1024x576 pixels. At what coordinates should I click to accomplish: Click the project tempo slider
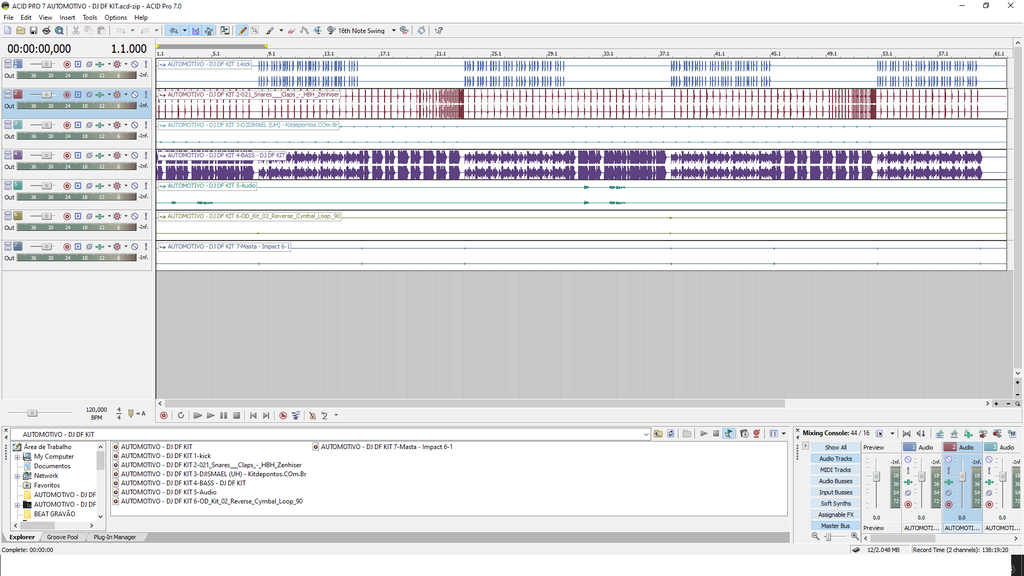click(x=32, y=413)
